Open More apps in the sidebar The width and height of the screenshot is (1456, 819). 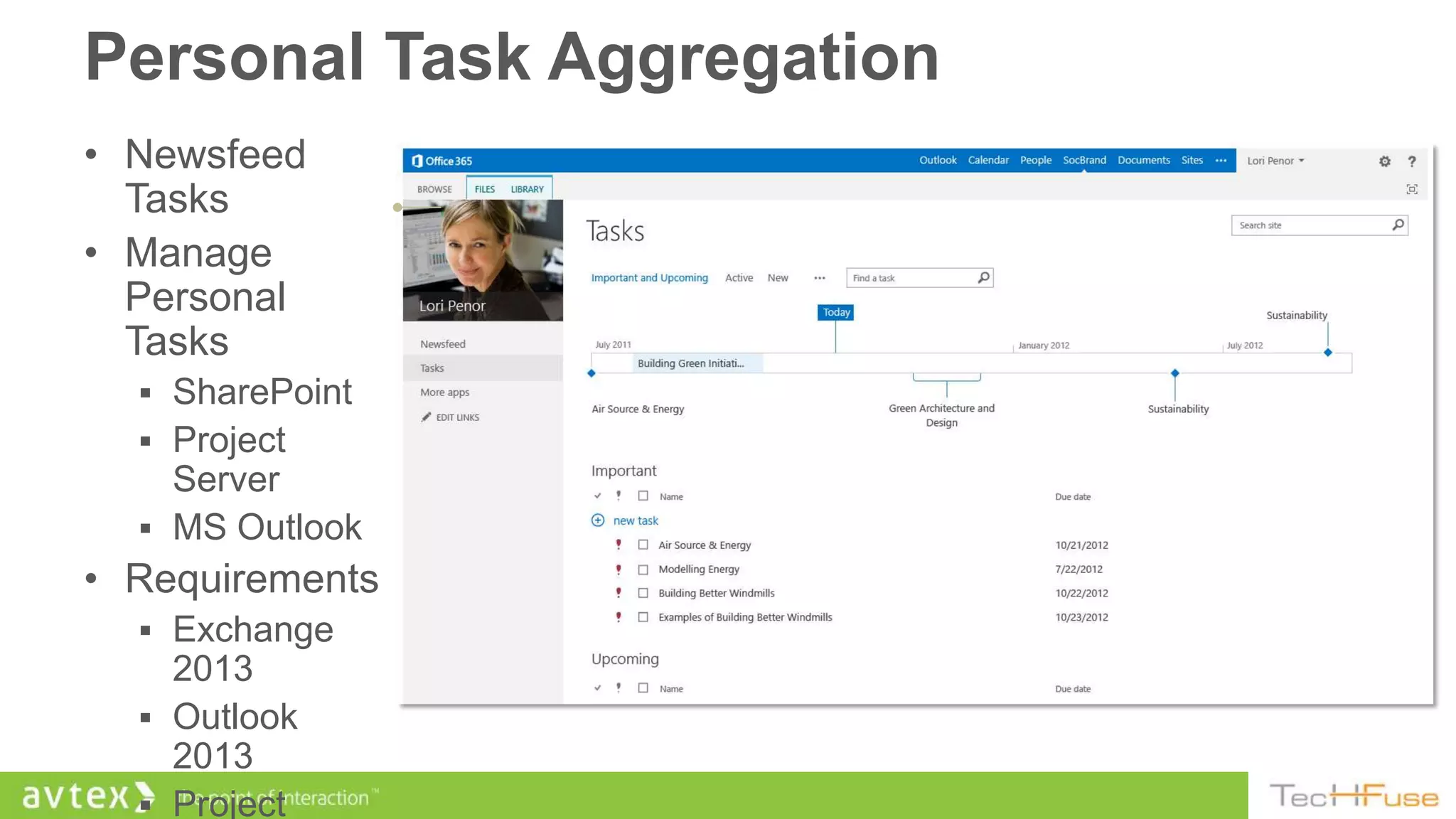pos(444,392)
